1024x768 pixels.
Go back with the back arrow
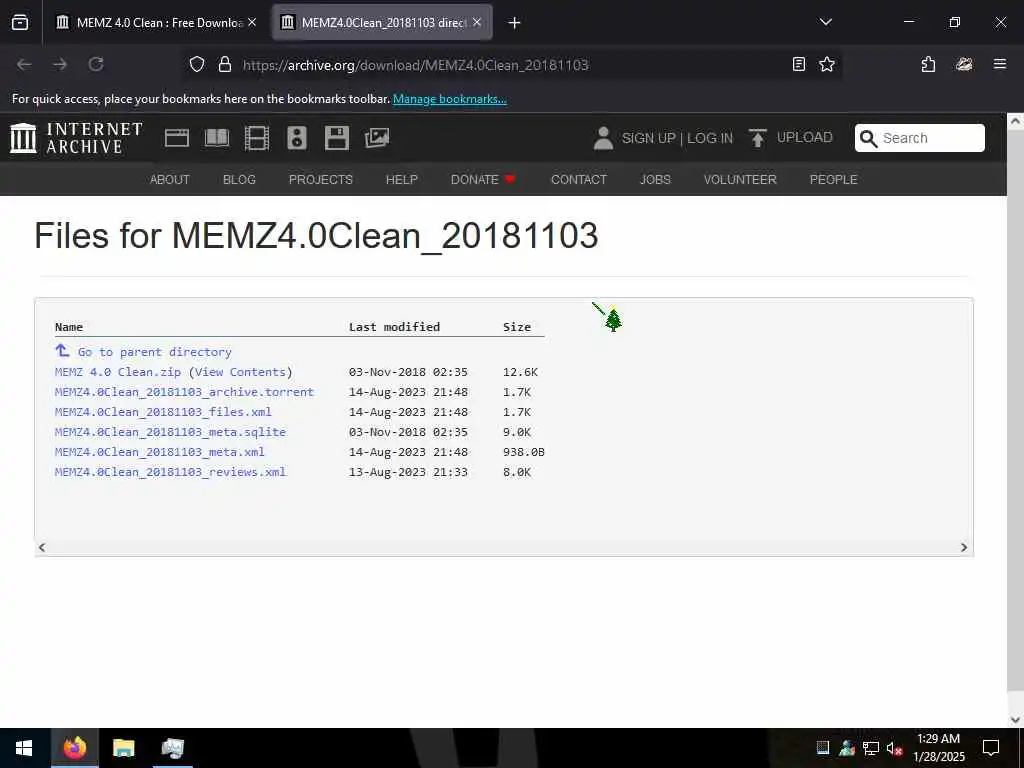24,64
